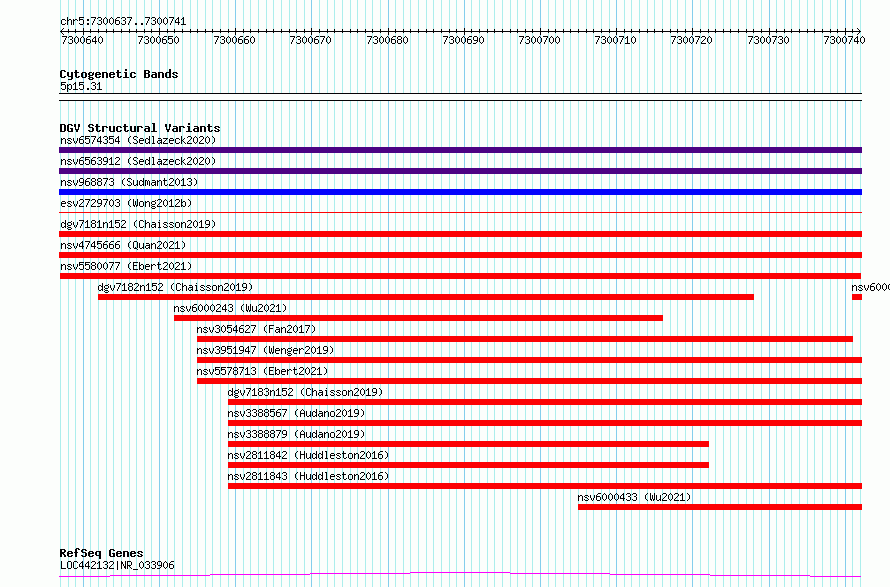Click the thin red line of esv2729703
This screenshot has height=587, width=890.
(x=460, y=213)
